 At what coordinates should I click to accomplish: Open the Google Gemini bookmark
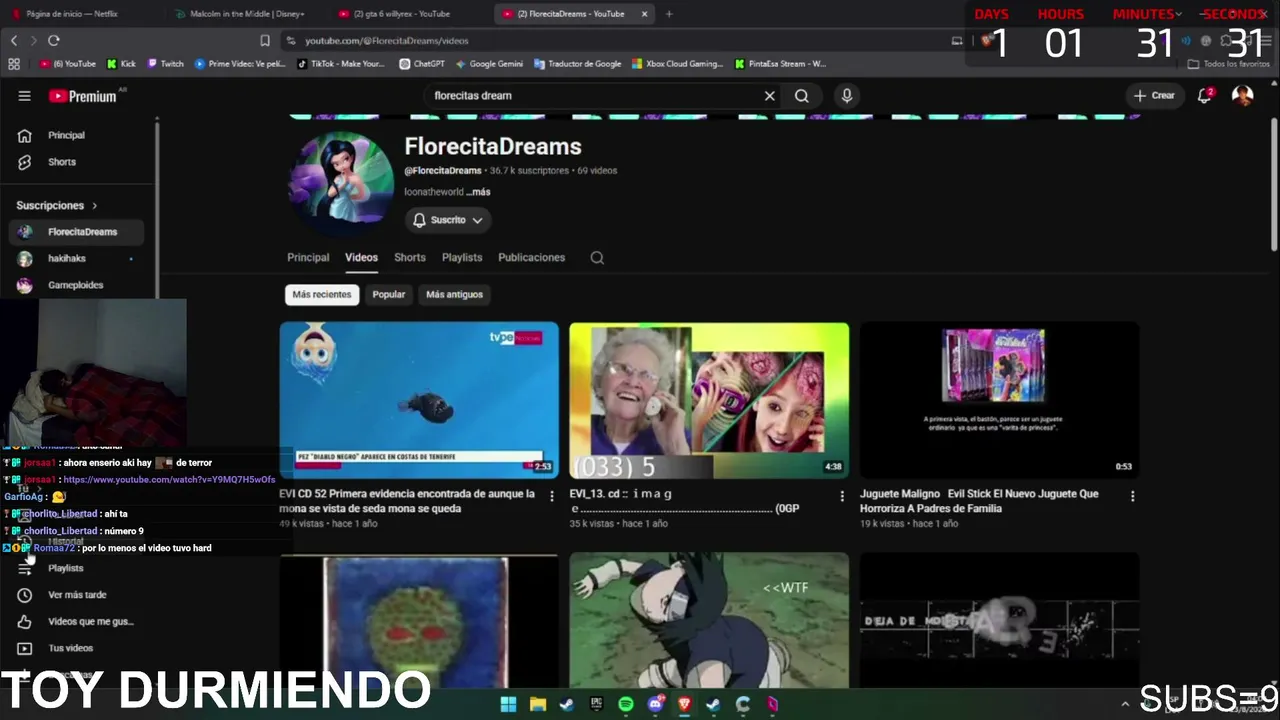(489, 64)
